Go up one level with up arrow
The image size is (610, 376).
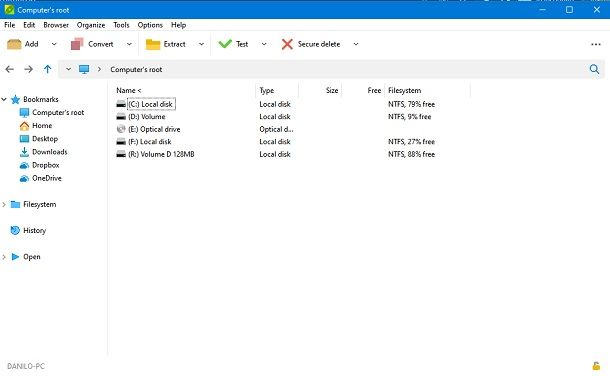(47, 69)
